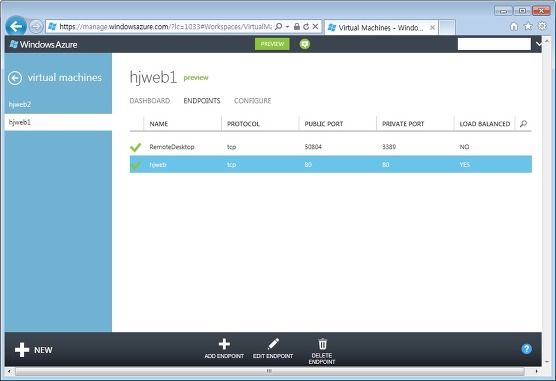Open a new blank browser tab
This screenshot has height=381, width=556.
[x=447, y=28]
